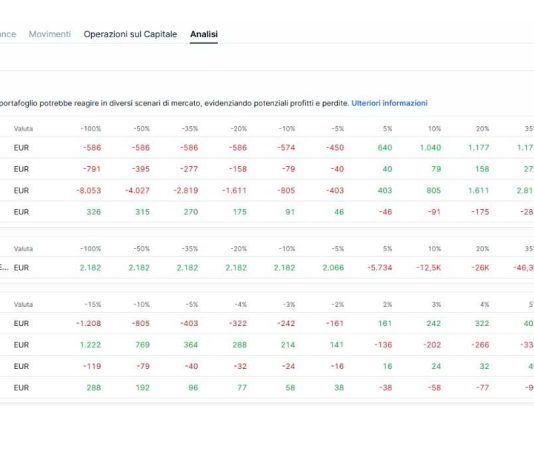Click the 1.177 value cell

pos(478,148)
